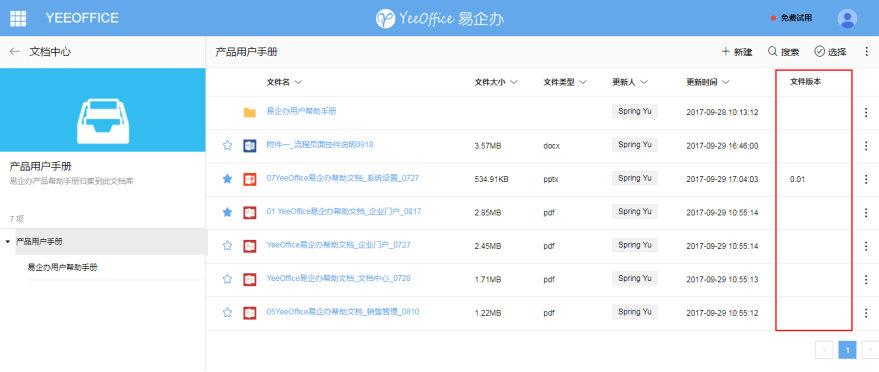
Task: Click the Word icon of the 附件一 docx file
Action: click(x=249, y=146)
